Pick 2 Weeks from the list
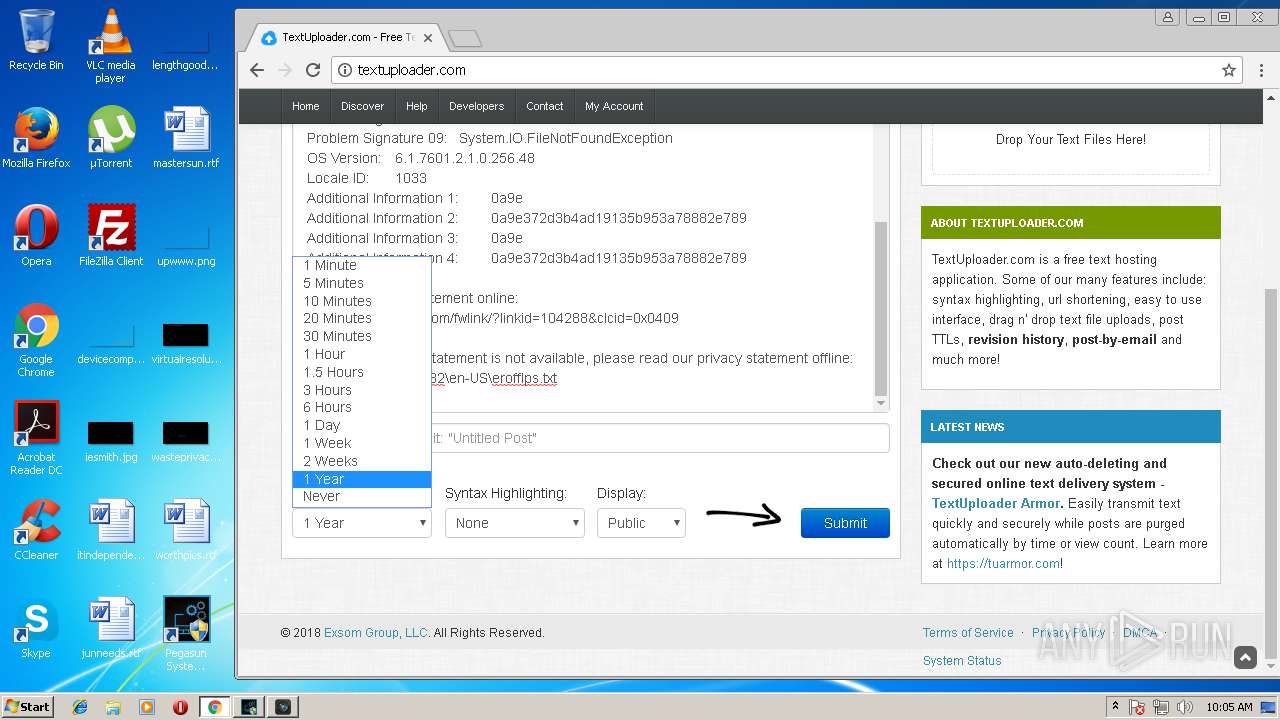The height and width of the screenshot is (720, 1280). [362, 461]
